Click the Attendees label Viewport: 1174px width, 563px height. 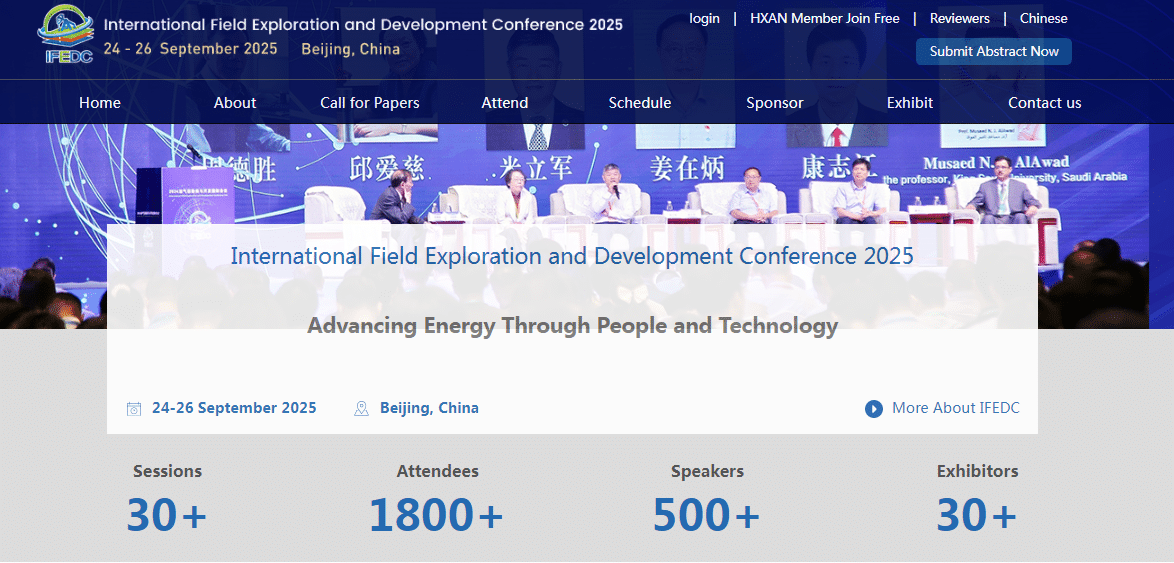pyautogui.click(x=438, y=472)
